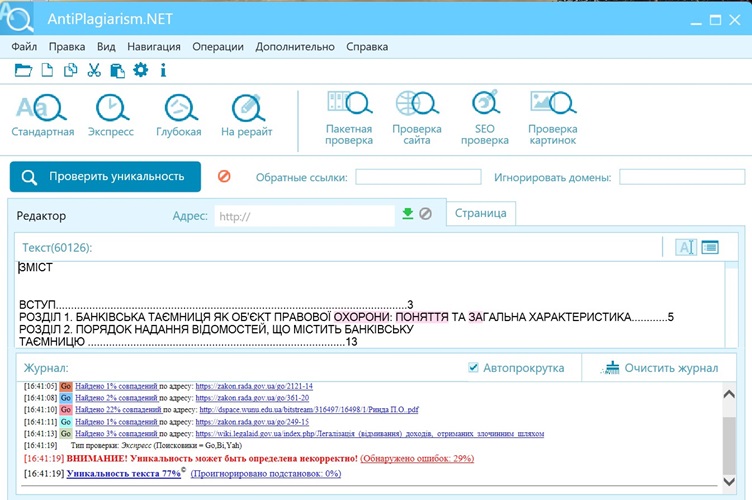Screen dimensions: 752x500
Task: Click into the Игнорировать домены input field
Action: [682, 177]
